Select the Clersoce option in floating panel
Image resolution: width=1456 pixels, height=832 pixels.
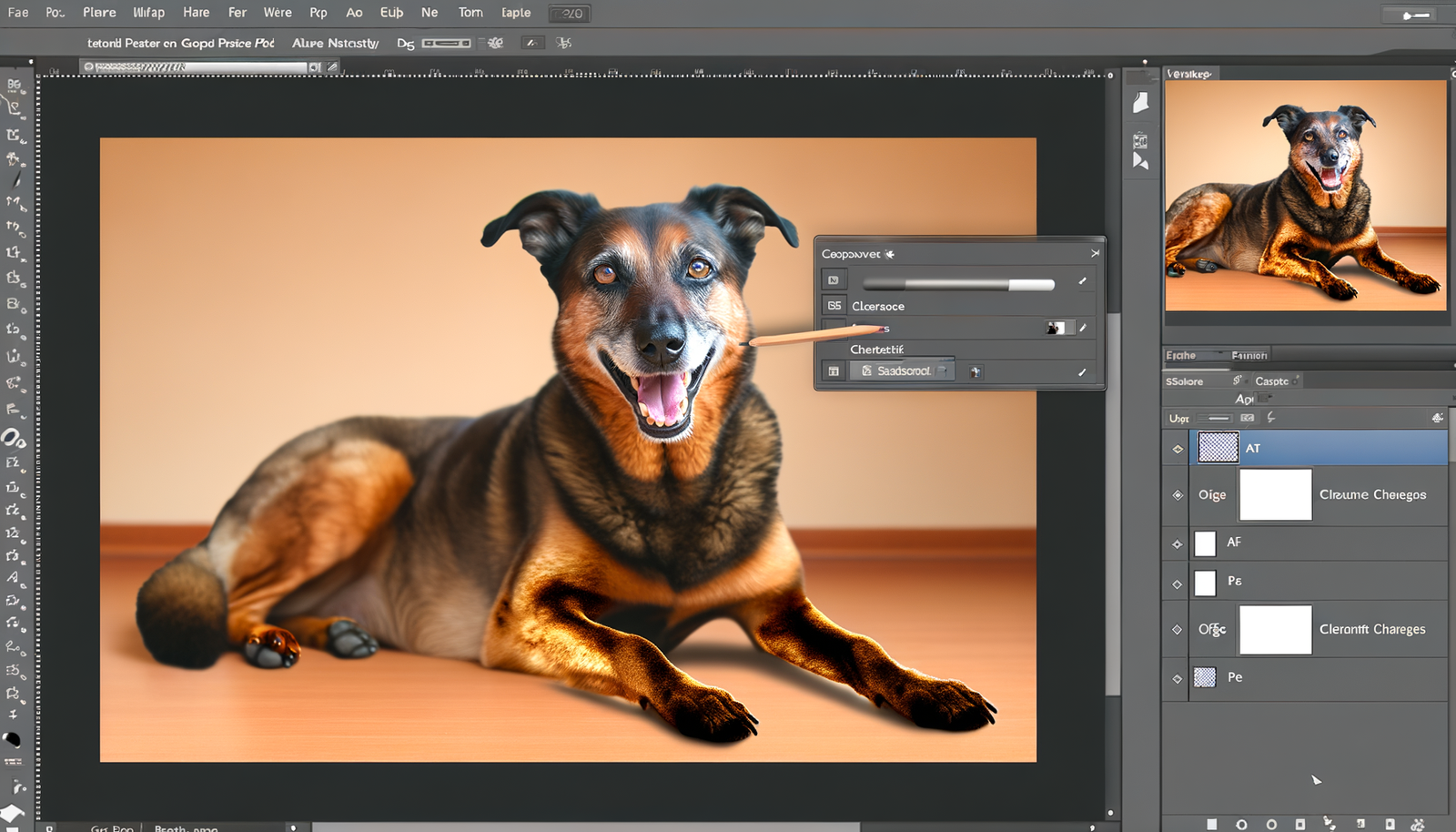click(x=877, y=307)
